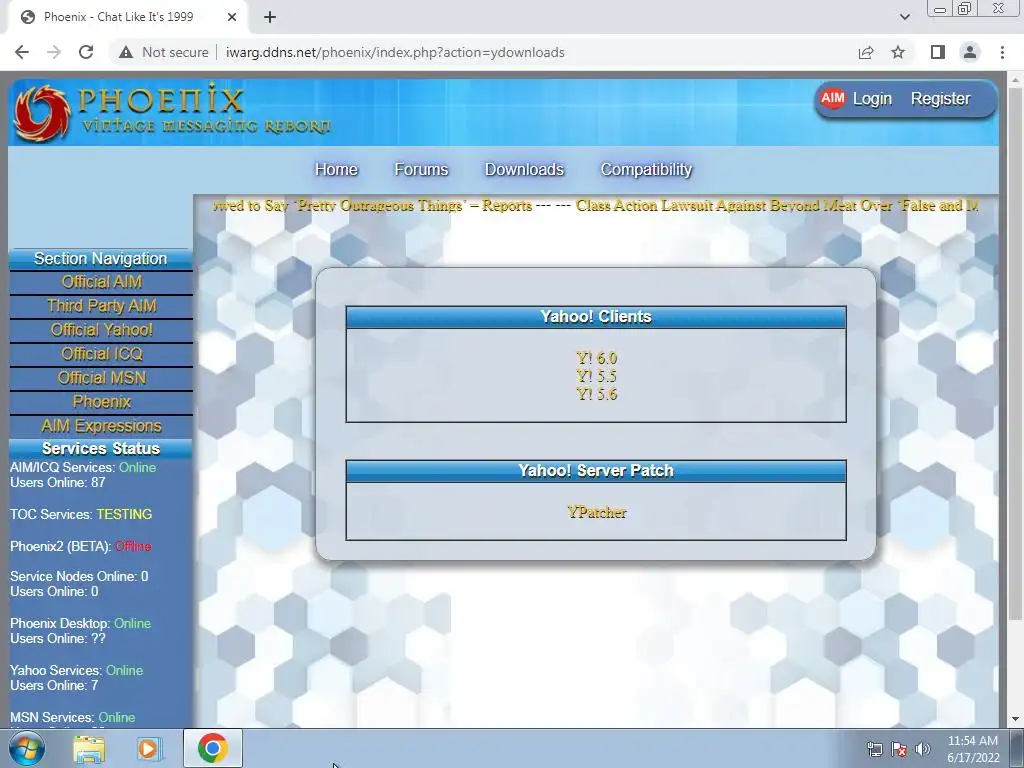1024x768 pixels.
Task: Download the Y! 5.5 client link
Action: [596, 376]
